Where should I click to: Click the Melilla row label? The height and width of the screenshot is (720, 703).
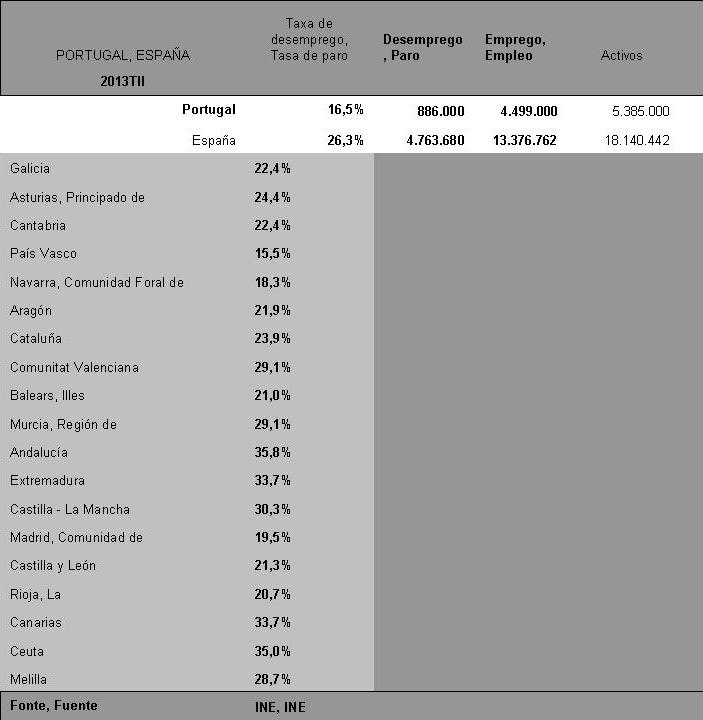click(28, 679)
